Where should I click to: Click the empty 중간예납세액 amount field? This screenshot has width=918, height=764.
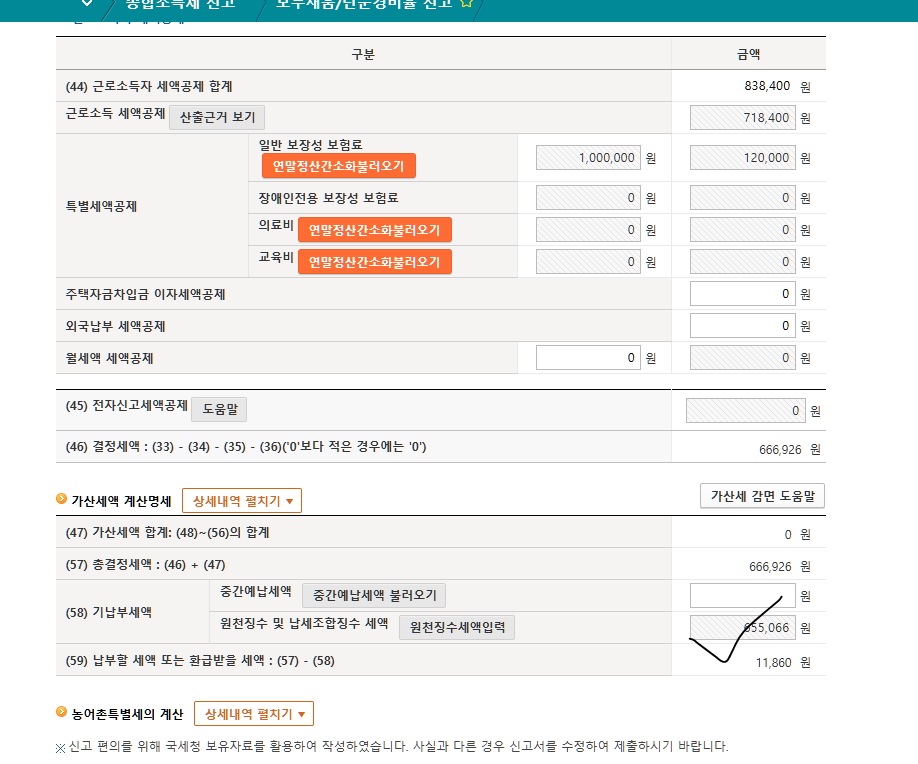(x=742, y=596)
